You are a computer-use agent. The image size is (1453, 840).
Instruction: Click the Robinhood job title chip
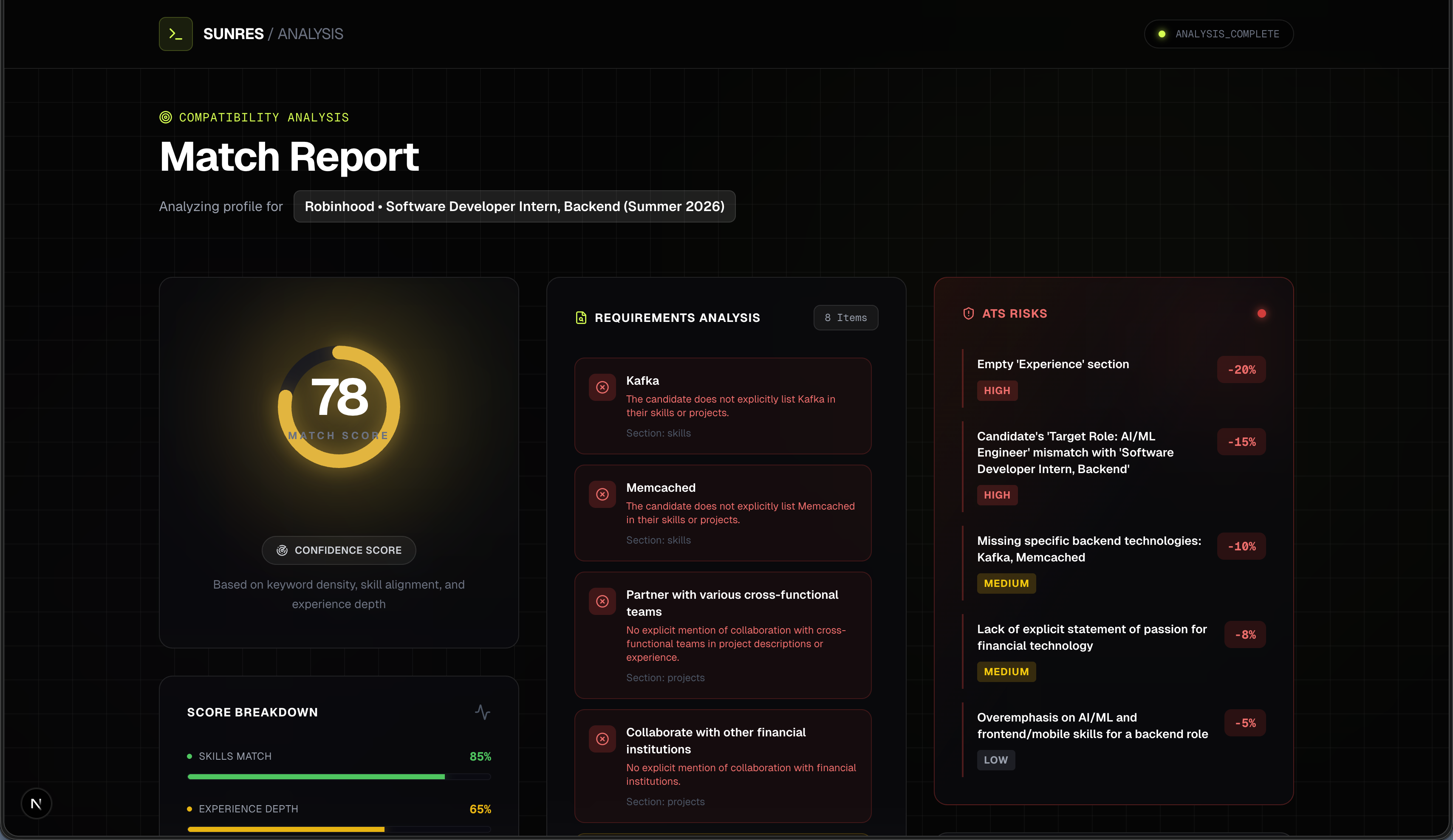click(x=514, y=206)
